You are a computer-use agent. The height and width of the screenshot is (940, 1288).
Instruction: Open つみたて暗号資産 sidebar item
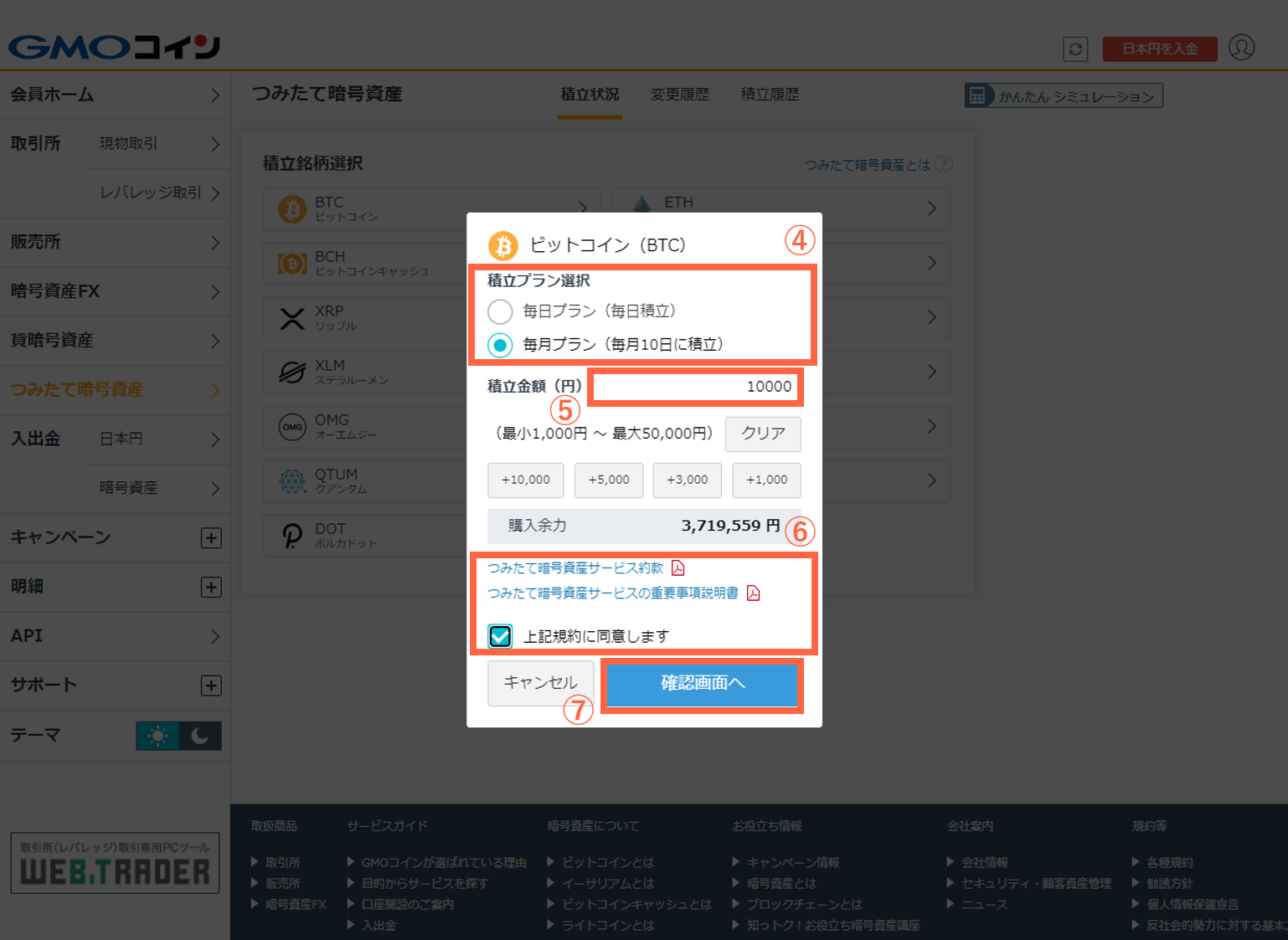click(x=115, y=390)
